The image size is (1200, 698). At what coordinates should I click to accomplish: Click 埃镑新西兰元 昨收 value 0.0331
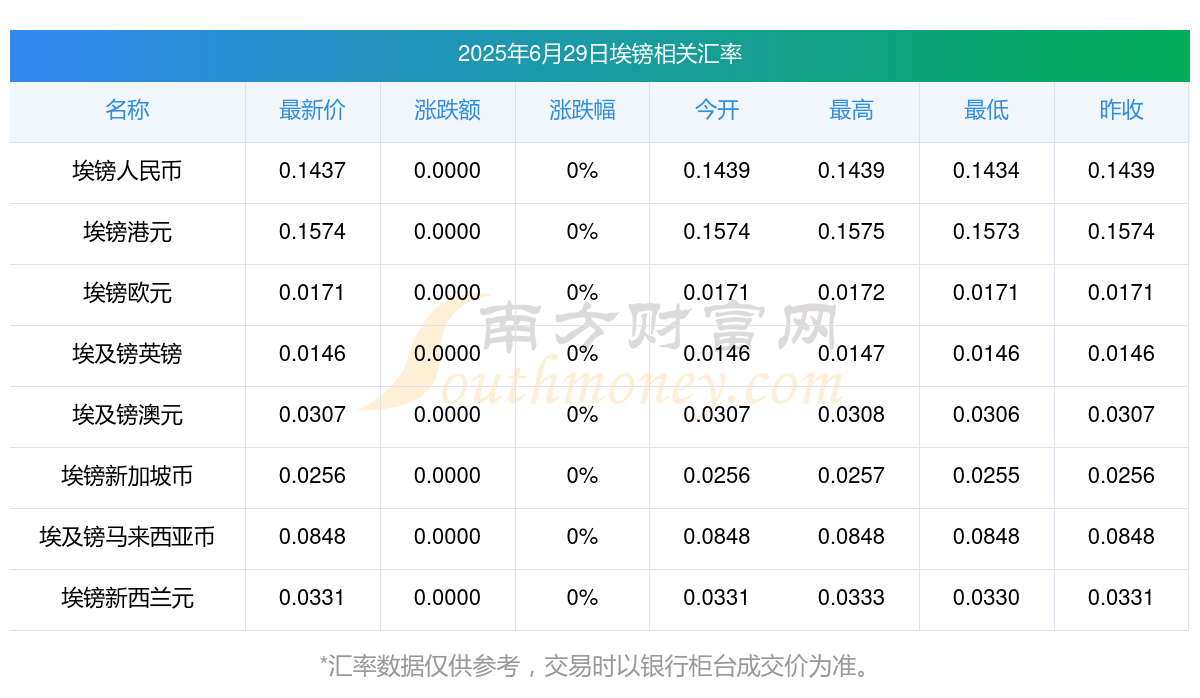1121,598
